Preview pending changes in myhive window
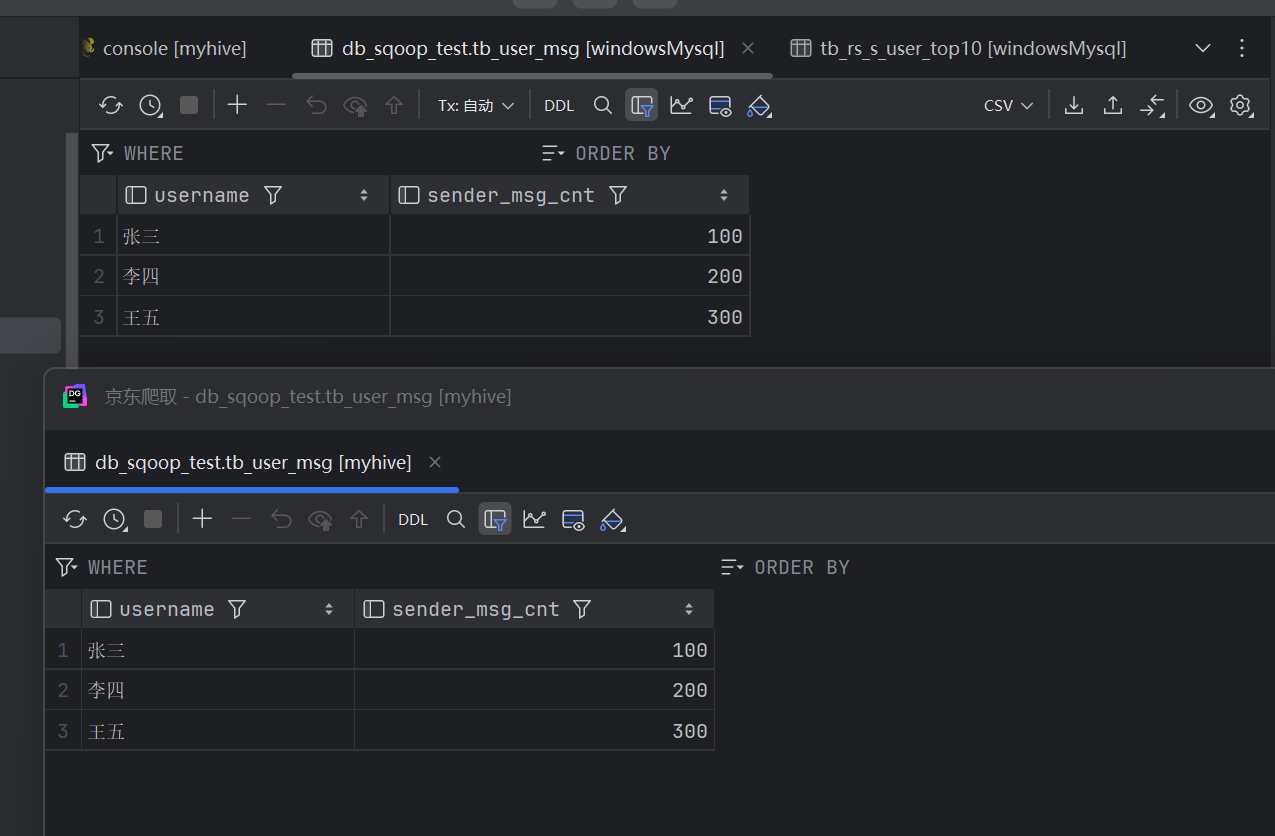 320,519
